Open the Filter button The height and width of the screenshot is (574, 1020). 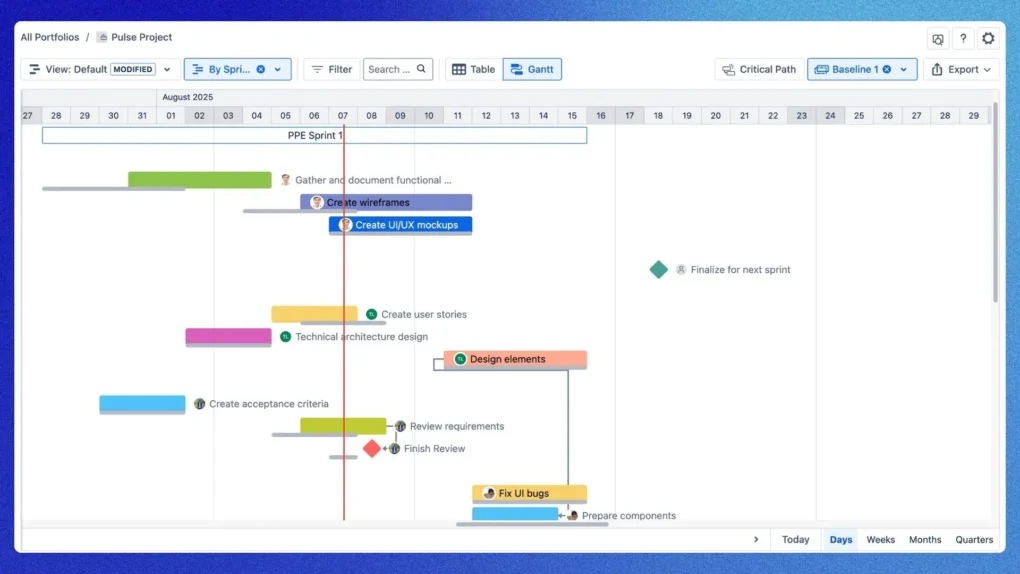pos(331,69)
